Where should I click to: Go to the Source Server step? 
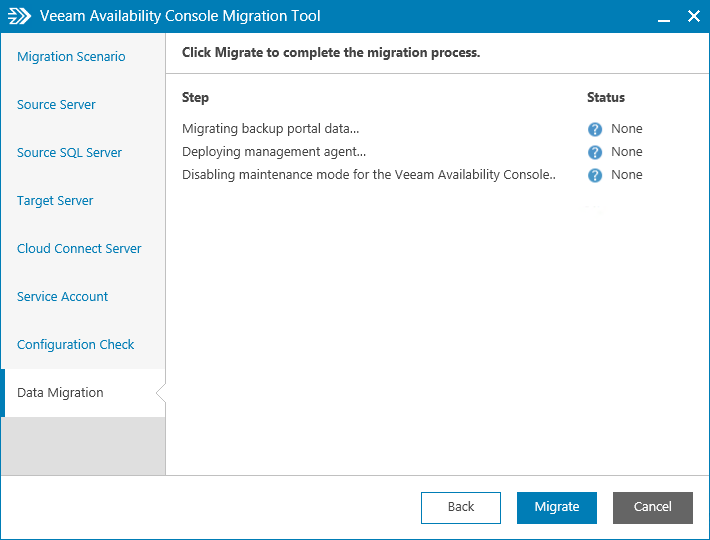click(x=56, y=105)
